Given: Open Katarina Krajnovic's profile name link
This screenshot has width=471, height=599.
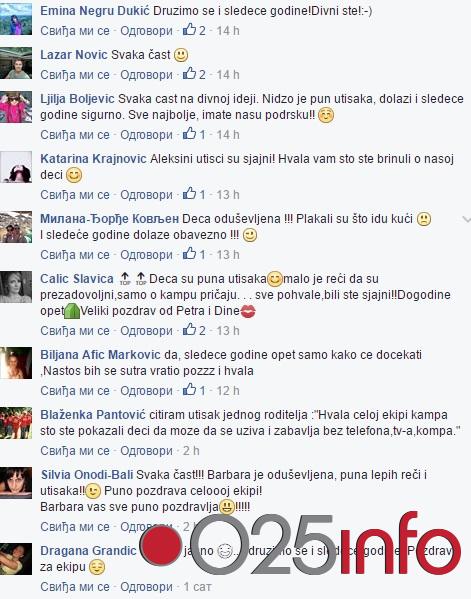Looking at the screenshot, I should tap(93, 159).
